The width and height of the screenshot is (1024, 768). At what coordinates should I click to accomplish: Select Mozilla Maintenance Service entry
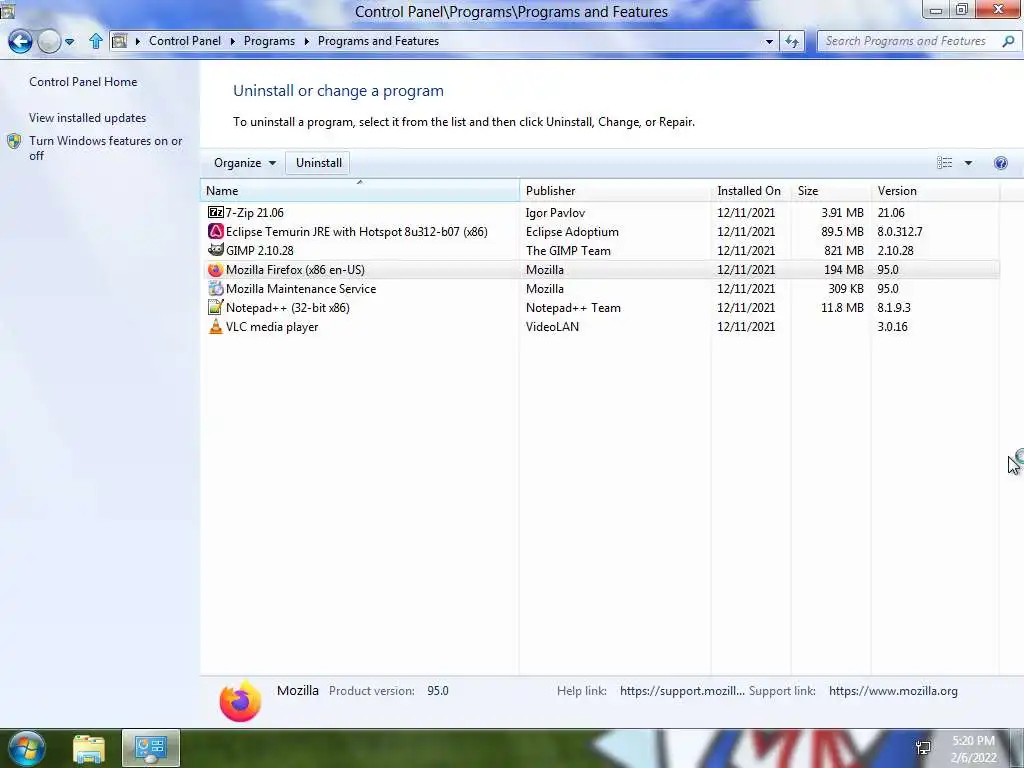[x=600, y=289]
